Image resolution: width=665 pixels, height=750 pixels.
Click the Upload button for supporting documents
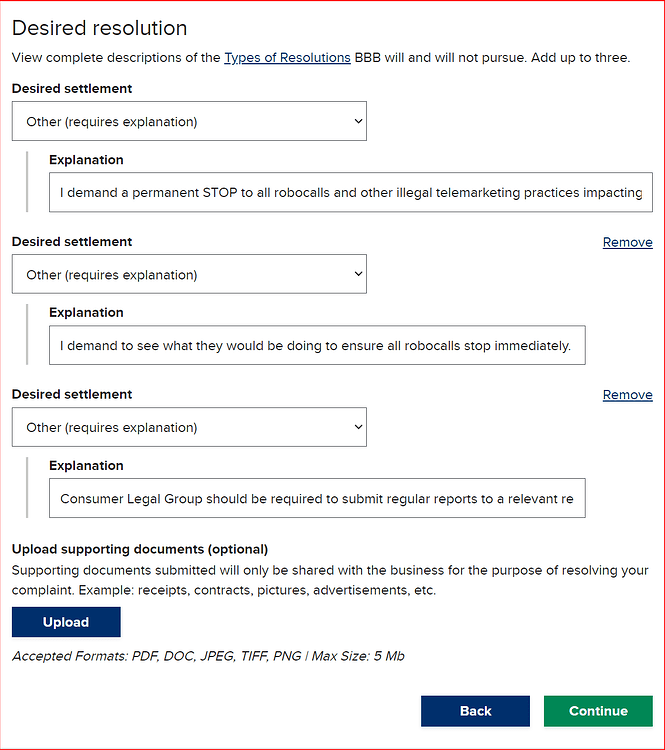coord(66,622)
